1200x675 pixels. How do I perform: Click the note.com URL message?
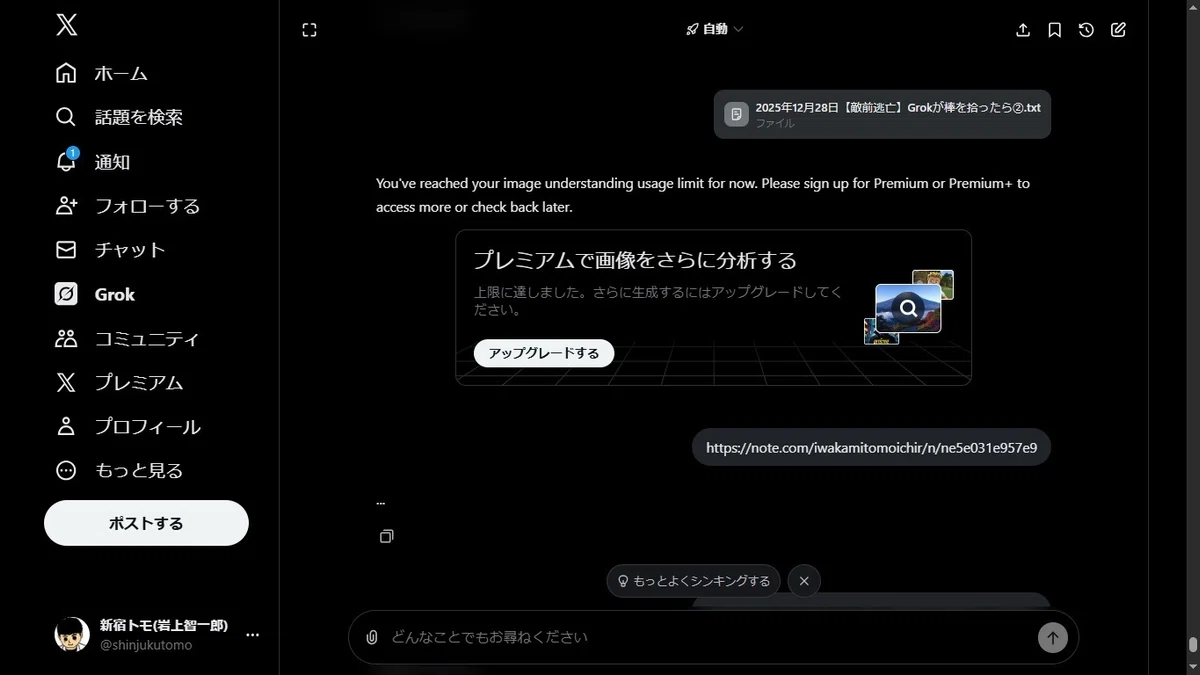(x=871, y=448)
